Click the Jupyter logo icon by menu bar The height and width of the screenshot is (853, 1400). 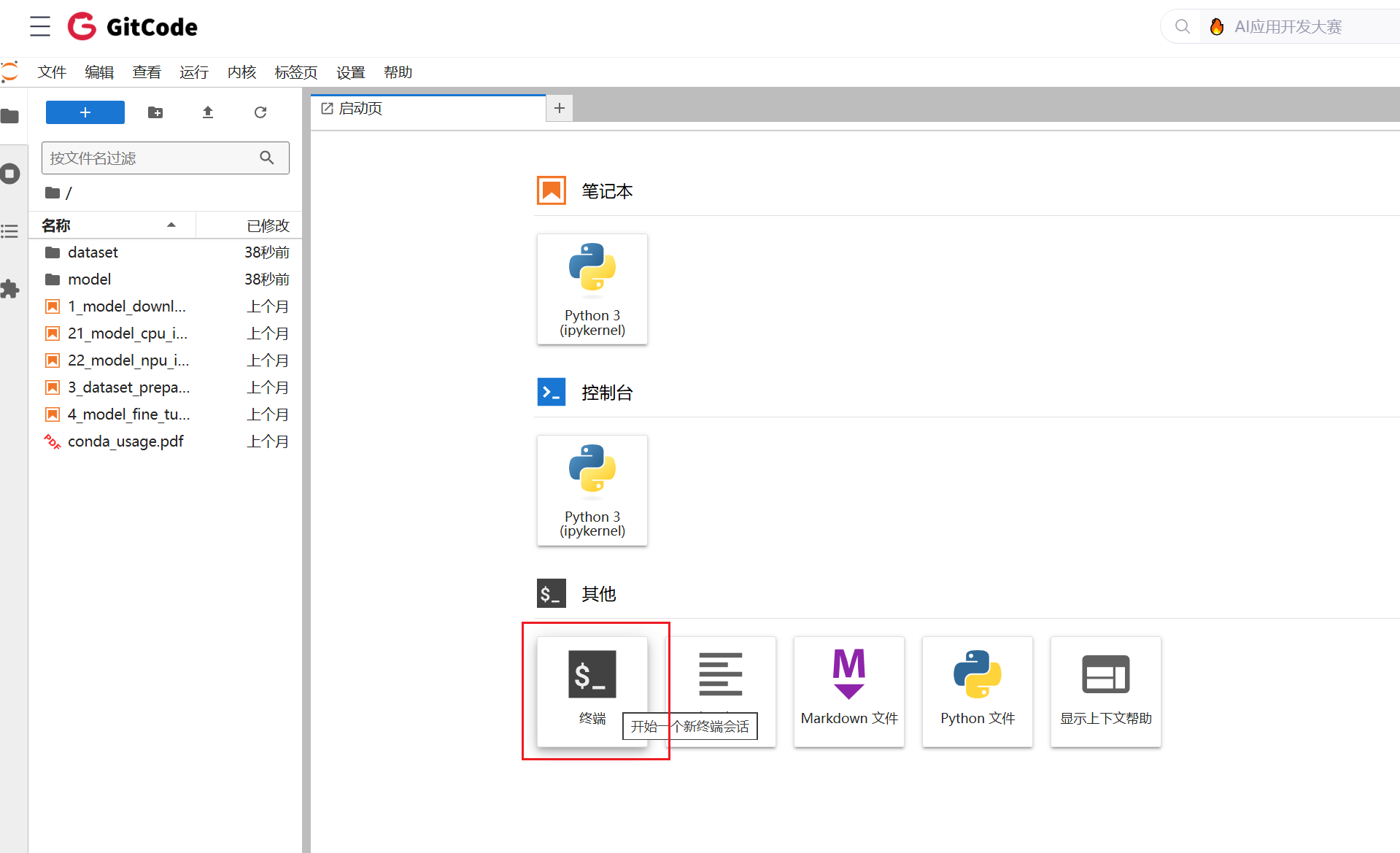(9, 72)
